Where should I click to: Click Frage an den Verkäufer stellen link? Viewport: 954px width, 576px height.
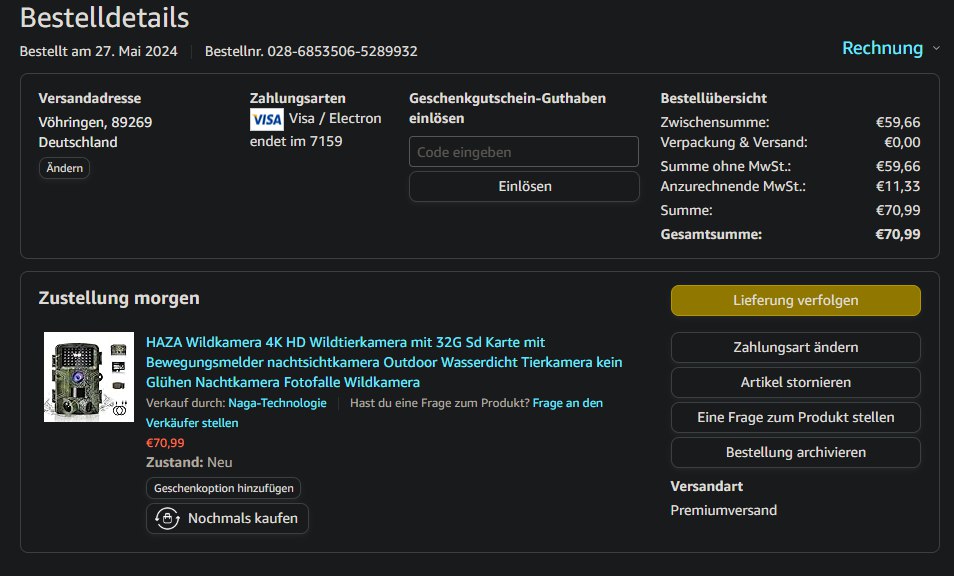pyautogui.click(x=567, y=403)
